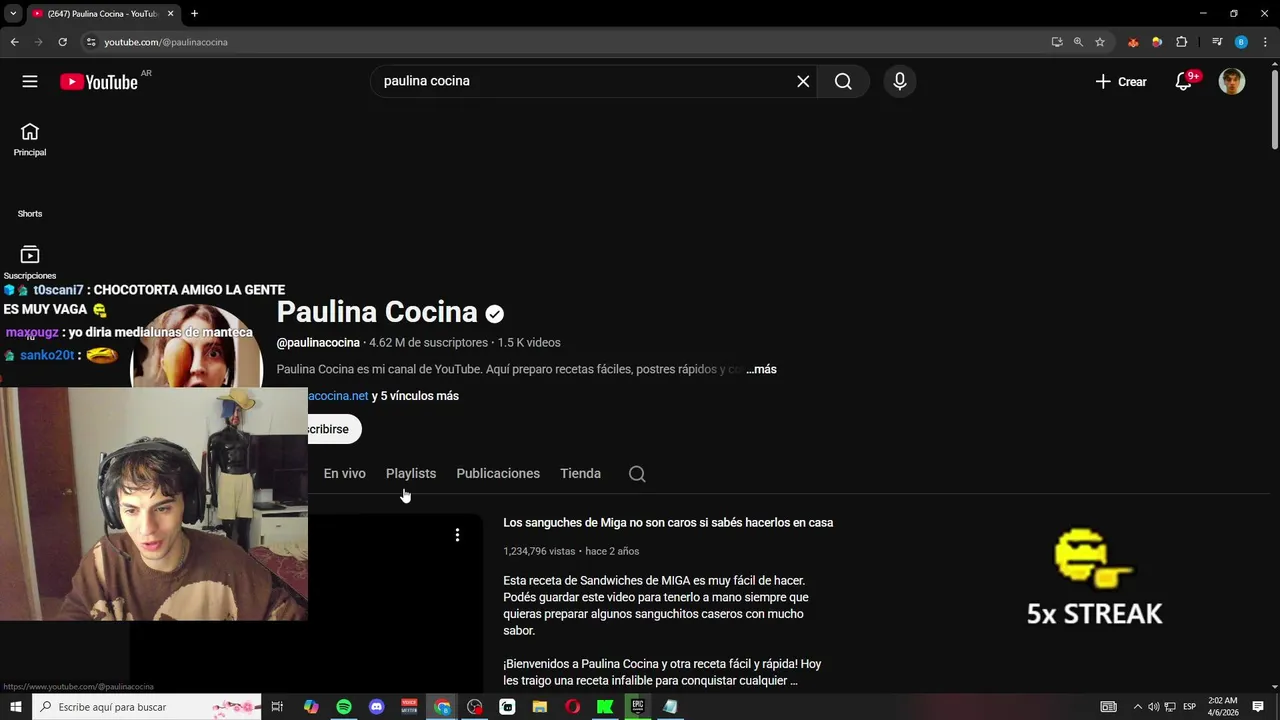Open Suscripciones in the sidebar
This screenshot has height=720, width=1280.
click(x=30, y=263)
